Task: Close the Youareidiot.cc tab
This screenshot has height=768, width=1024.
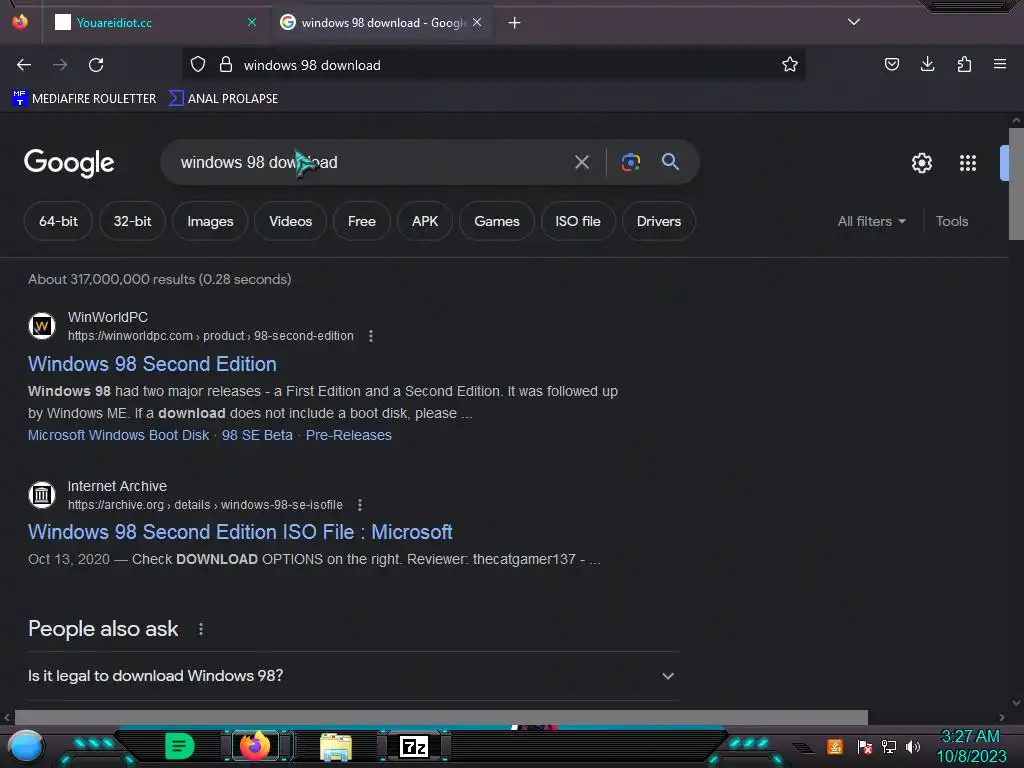Action: (x=251, y=22)
